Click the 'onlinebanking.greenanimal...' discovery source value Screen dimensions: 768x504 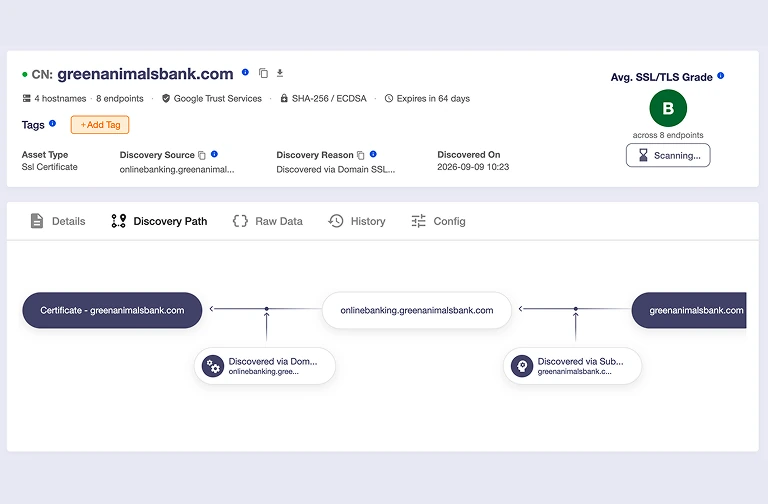[x=177, y=169]
